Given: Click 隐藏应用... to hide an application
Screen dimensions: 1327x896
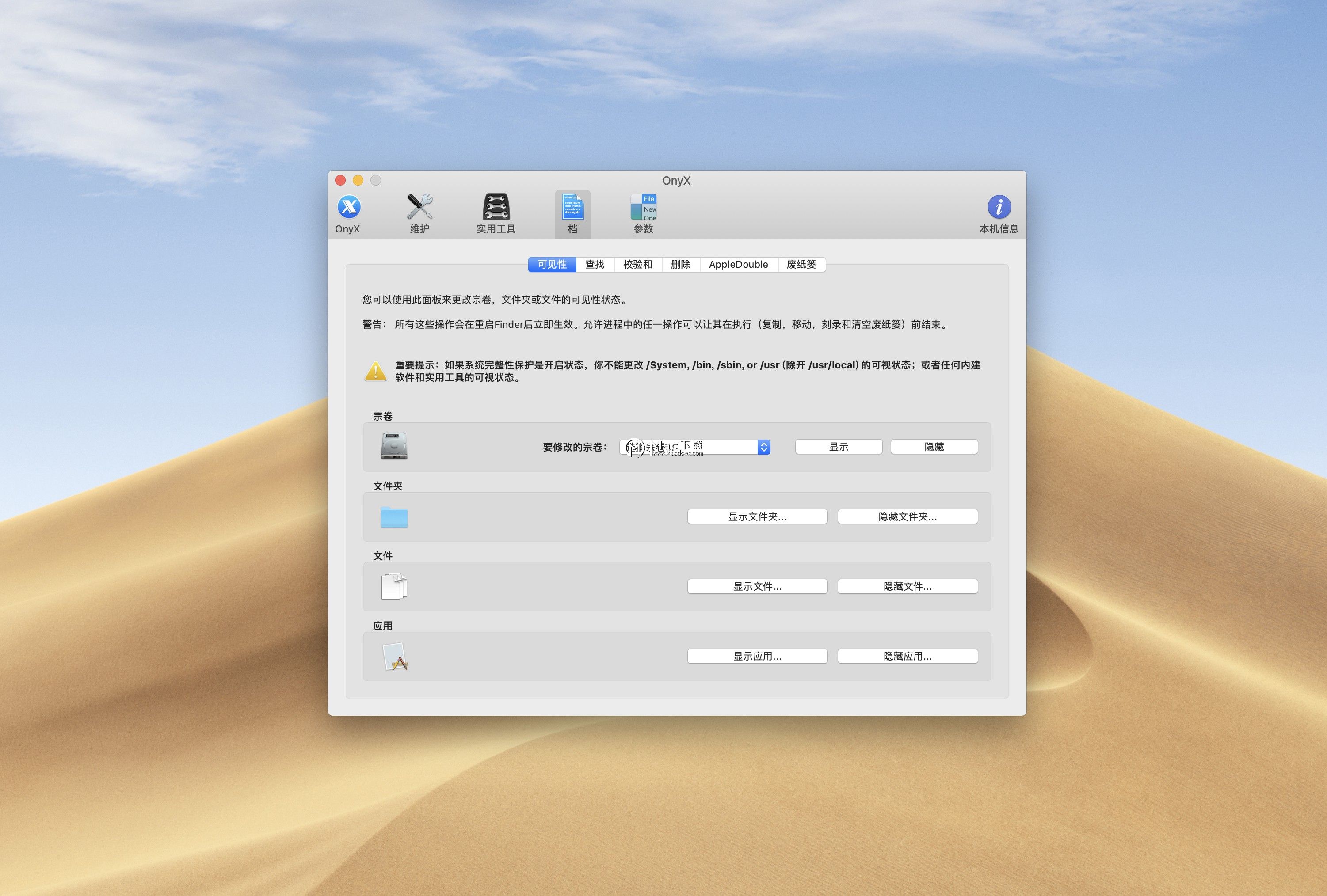Looking at the screenshot, I should 908,656.
